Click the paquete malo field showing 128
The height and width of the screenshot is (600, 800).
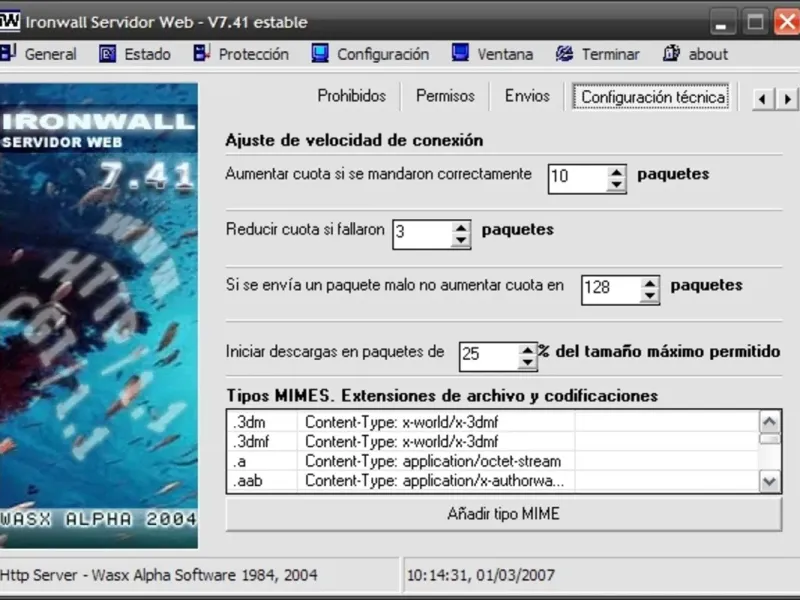pos(611,290)
